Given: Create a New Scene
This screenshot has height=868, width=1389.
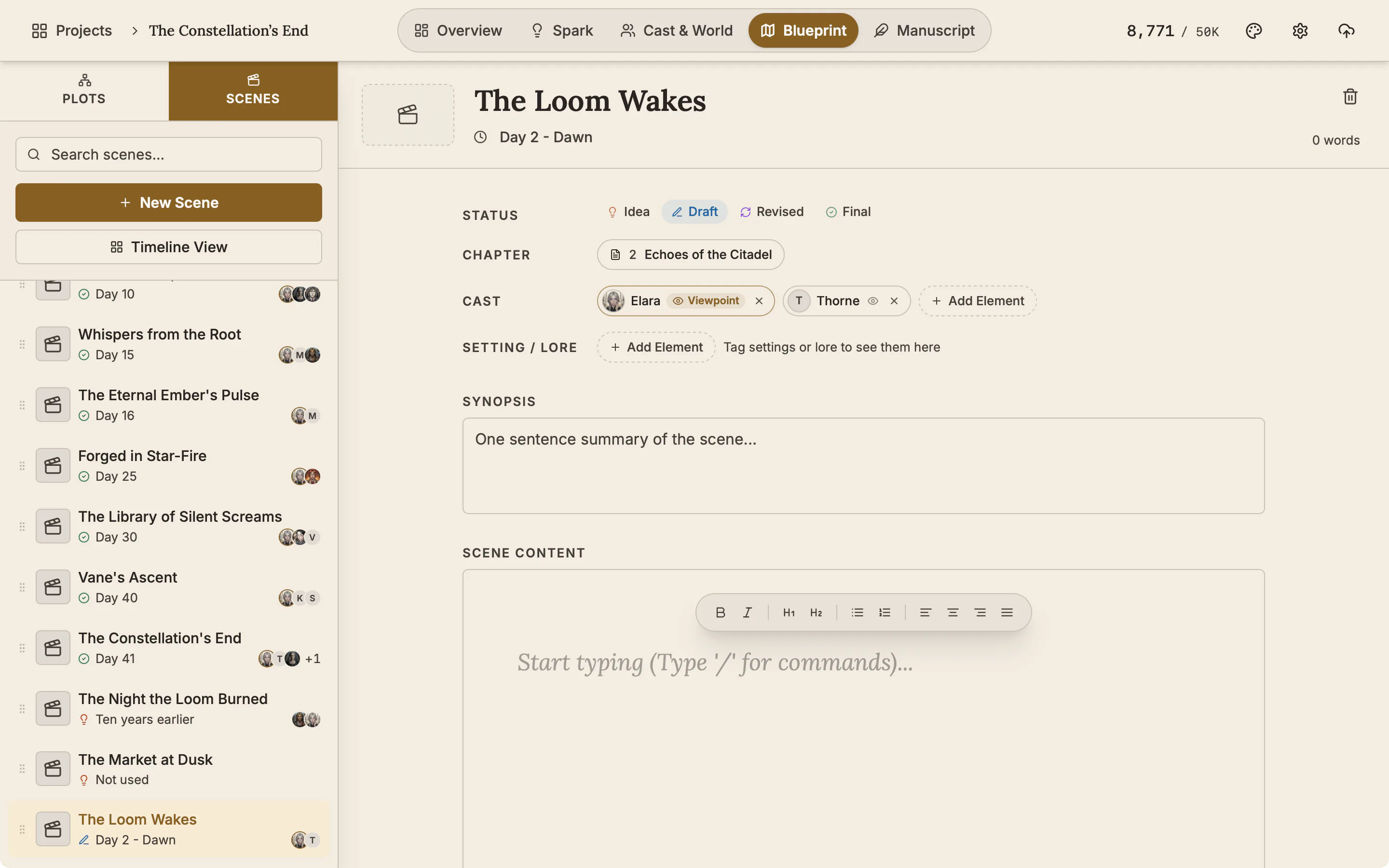Looking at the screenshot, I should [169, 203].
